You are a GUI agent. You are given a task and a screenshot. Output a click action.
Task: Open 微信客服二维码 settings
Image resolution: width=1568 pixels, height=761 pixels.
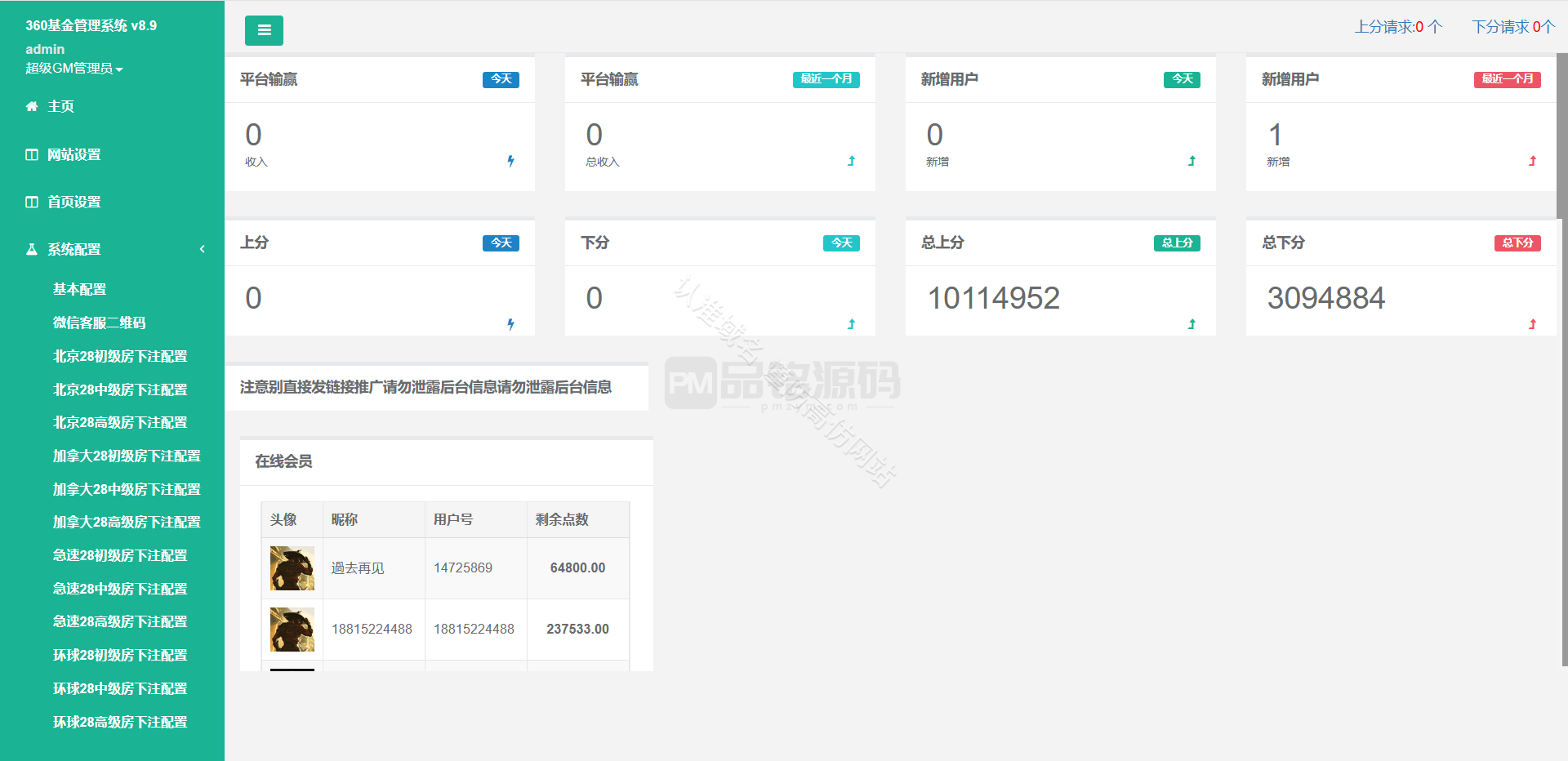tap(100, 323)
